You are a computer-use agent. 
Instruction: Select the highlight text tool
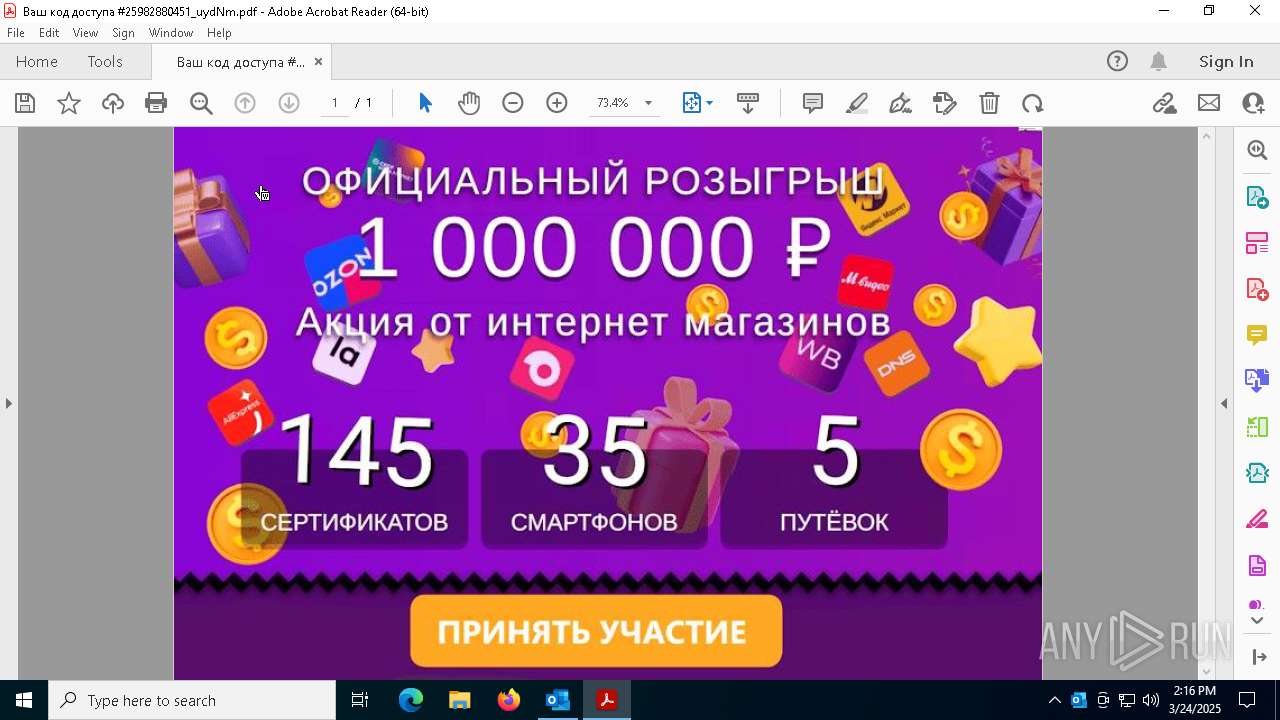tap(857, 103)
